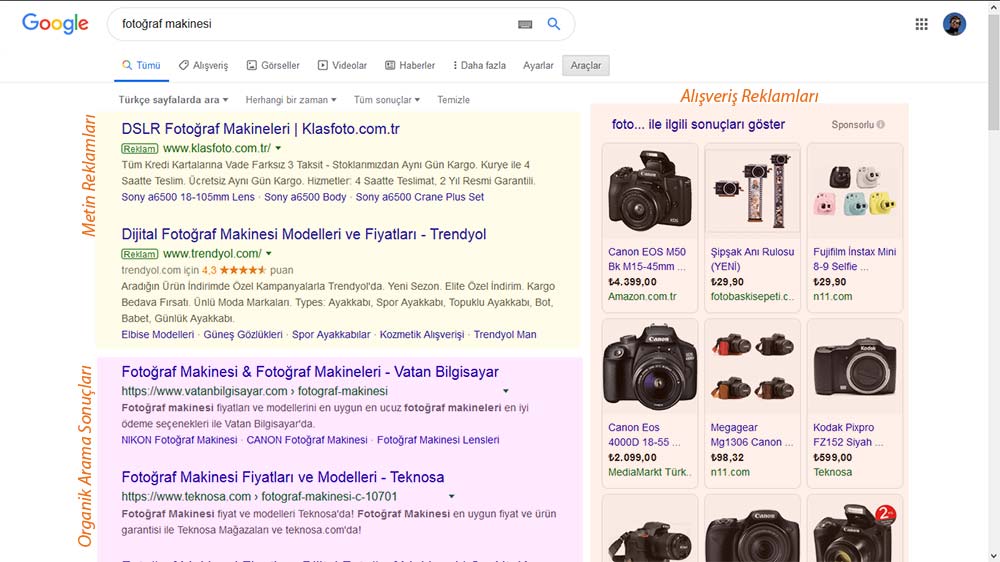Click foto... ile ilgili sonuçları göster

tap(698, 124)
